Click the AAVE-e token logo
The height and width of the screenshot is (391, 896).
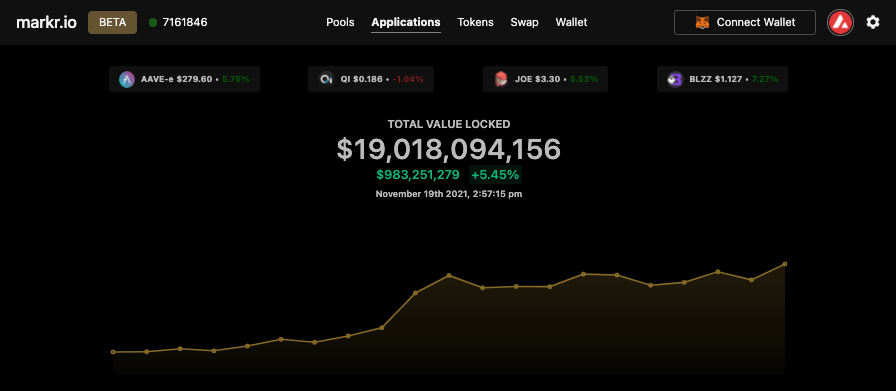click(x=127, y=79)
